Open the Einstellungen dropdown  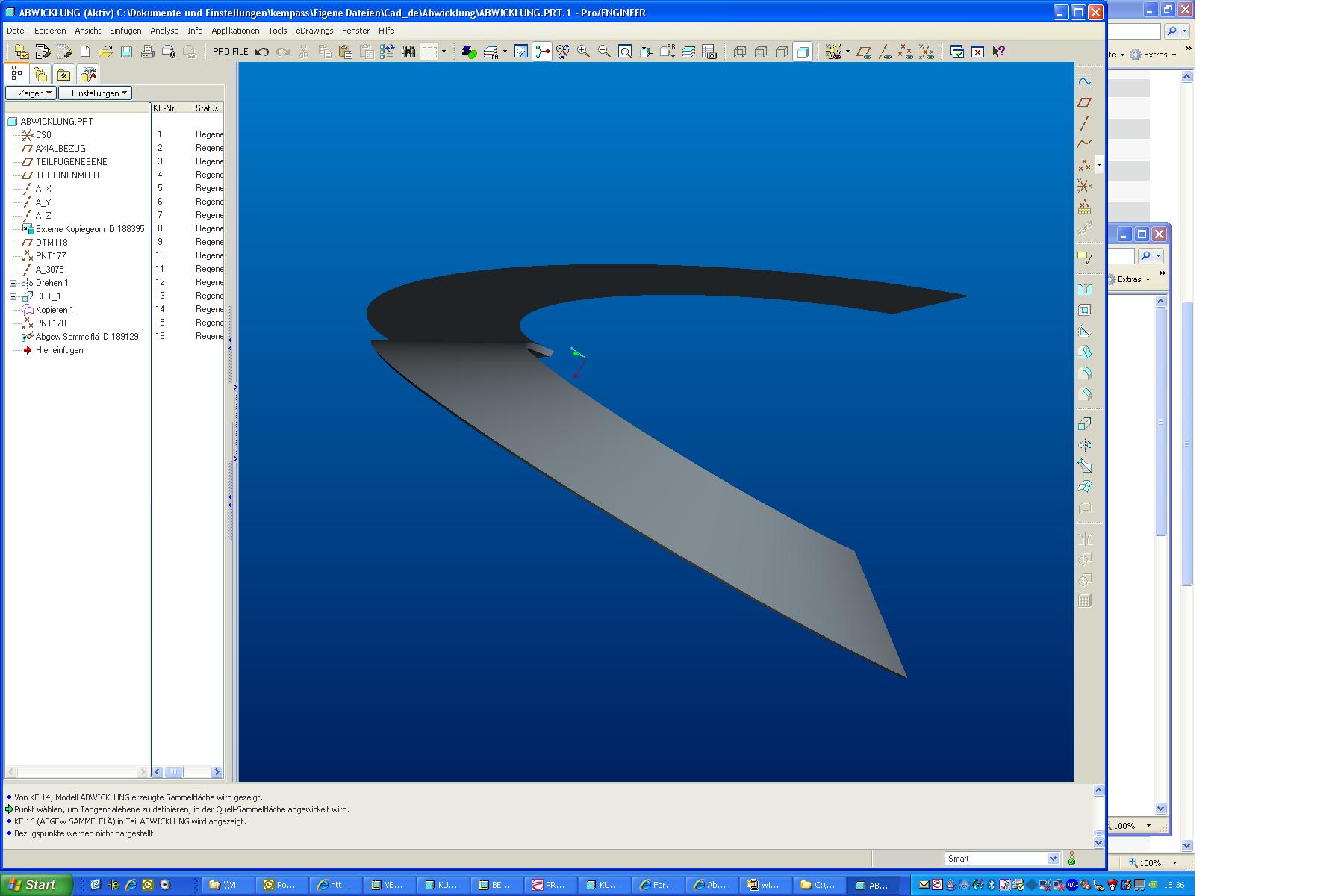(96, 93)
